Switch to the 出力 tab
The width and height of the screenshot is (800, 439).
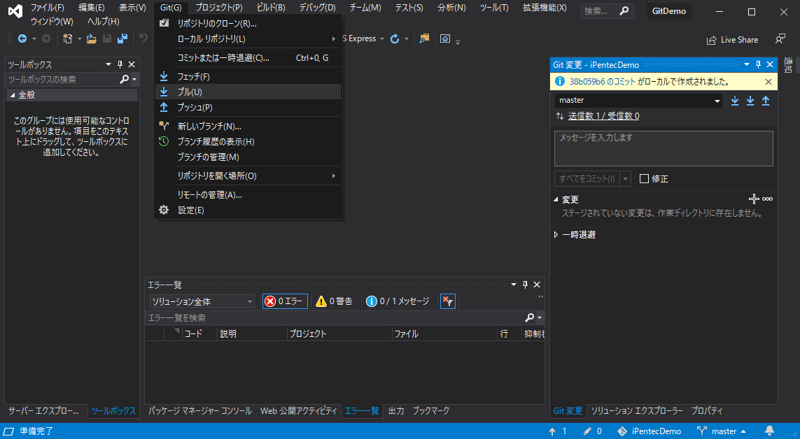tap(396, 411)
